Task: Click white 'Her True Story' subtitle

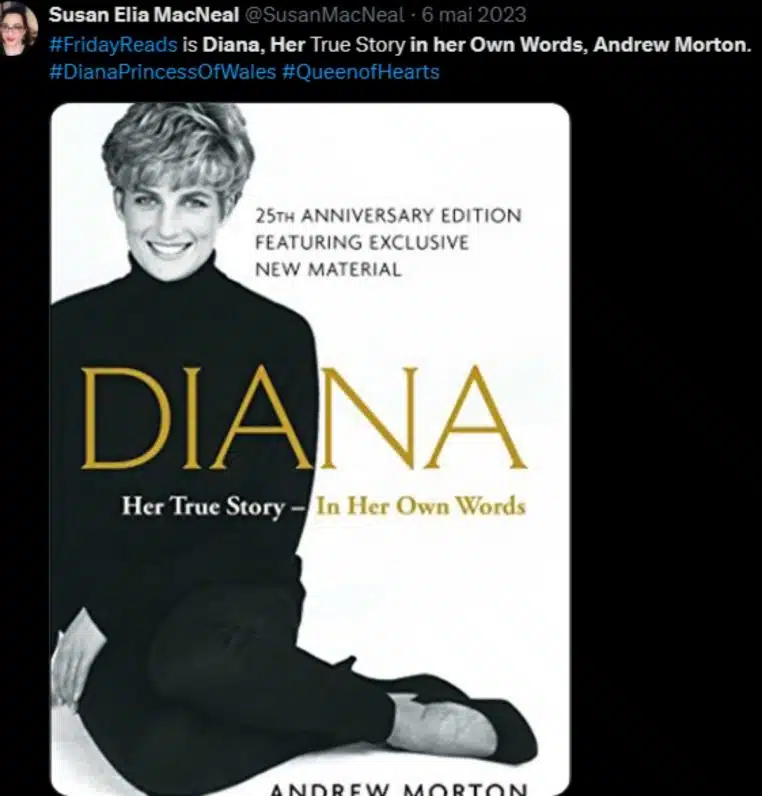Action: coord(203,507)
